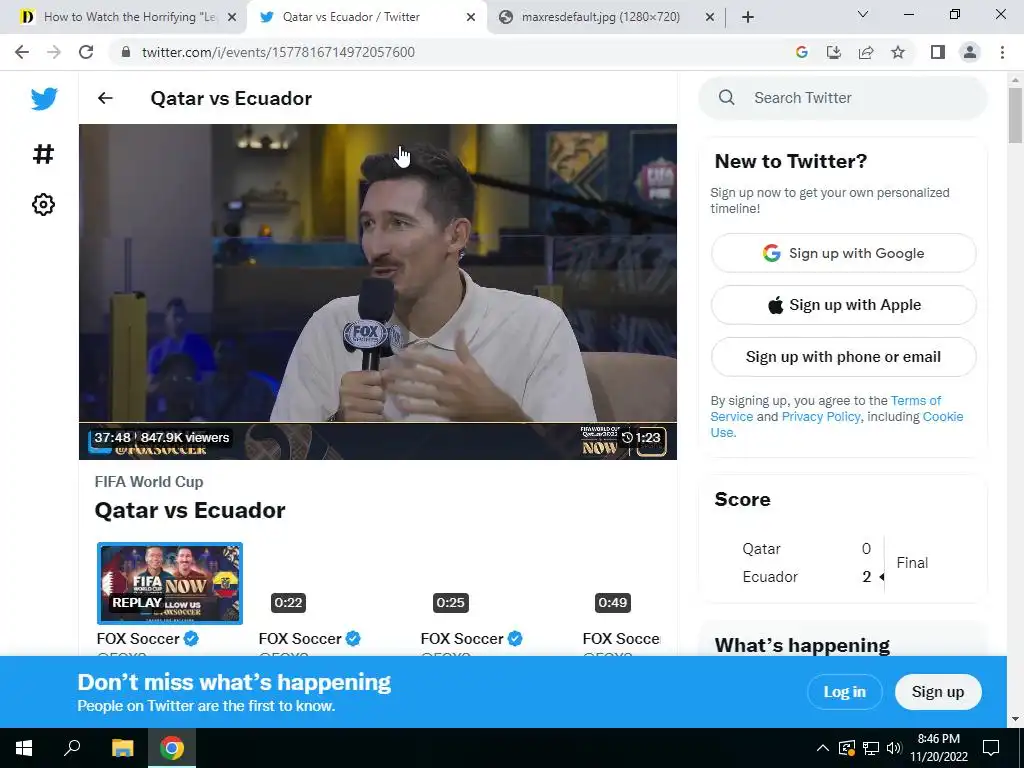Click the browser Back arrow
This screenshot has height=768, width=1024.
click(22, 52)
